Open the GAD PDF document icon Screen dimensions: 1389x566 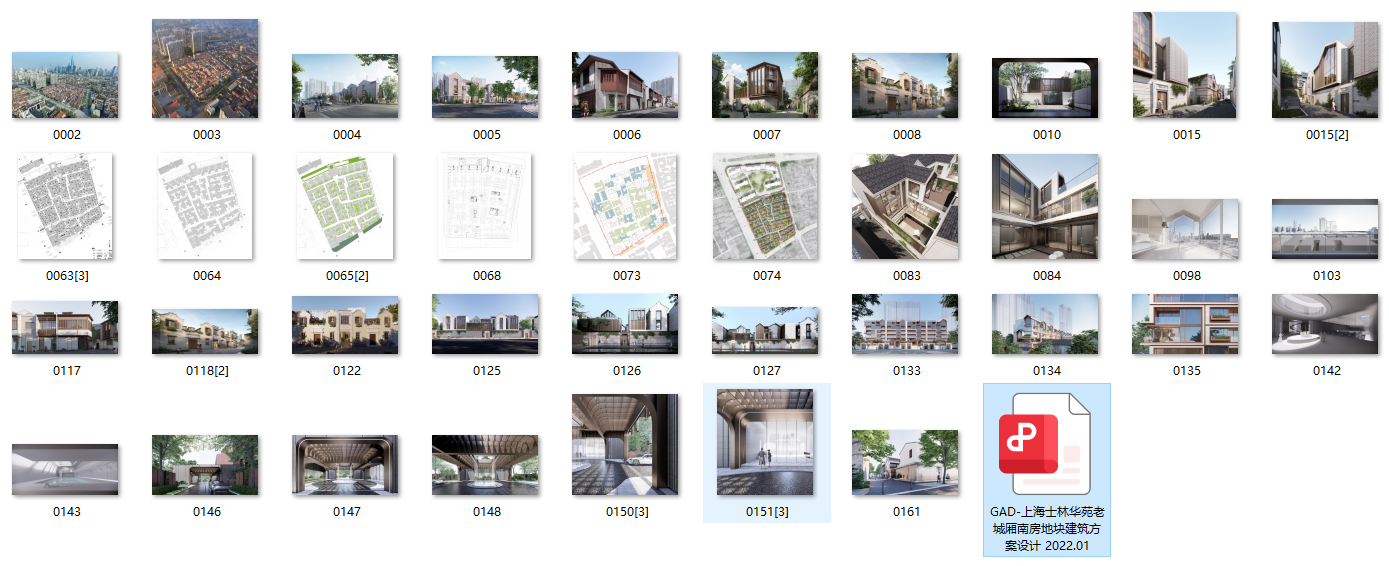[x=1047, y=444]
